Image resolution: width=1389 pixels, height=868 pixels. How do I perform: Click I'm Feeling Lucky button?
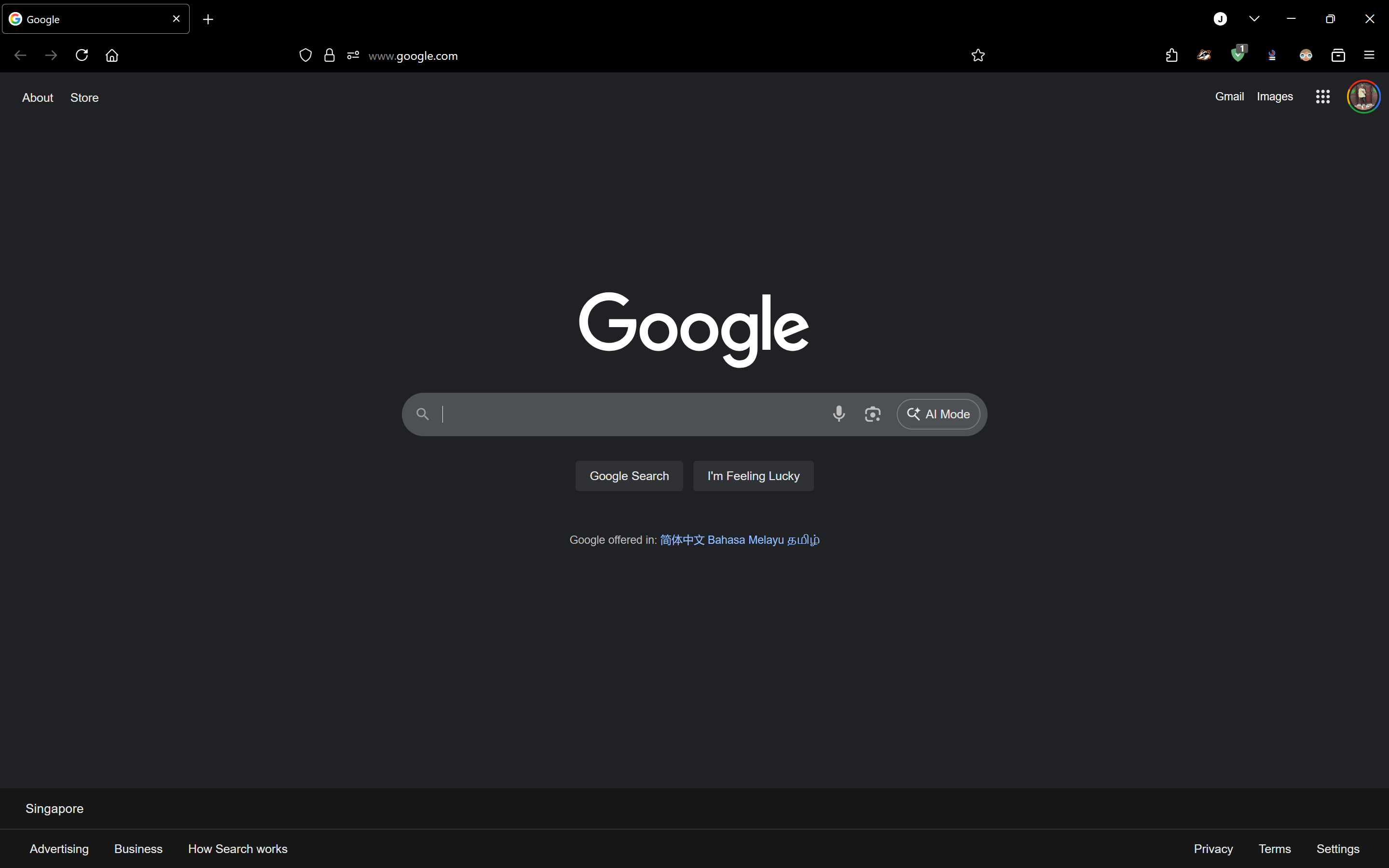click(753, 476)
